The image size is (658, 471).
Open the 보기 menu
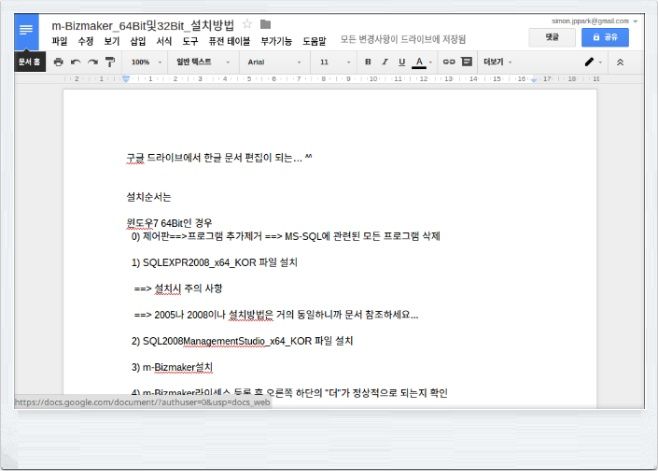(112, 41)
